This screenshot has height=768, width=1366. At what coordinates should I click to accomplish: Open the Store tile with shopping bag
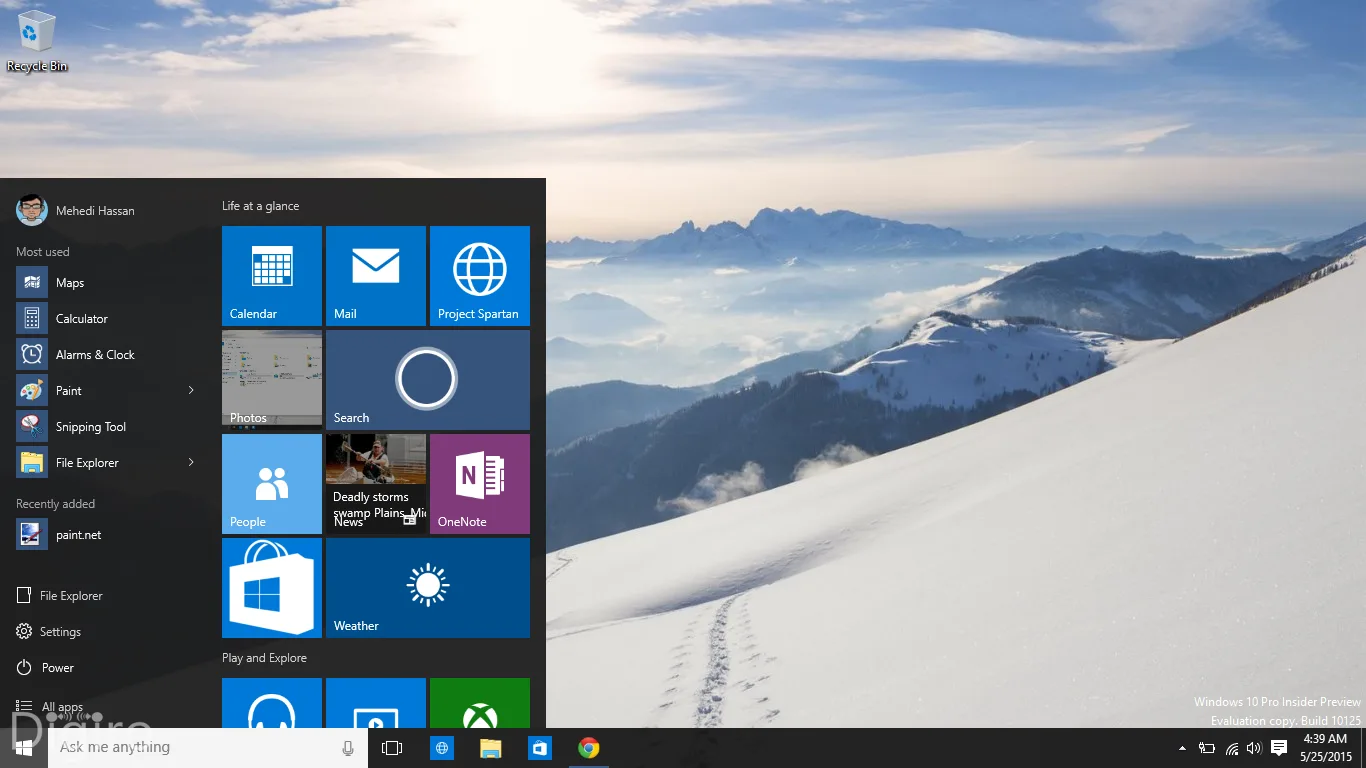[272, 588]
